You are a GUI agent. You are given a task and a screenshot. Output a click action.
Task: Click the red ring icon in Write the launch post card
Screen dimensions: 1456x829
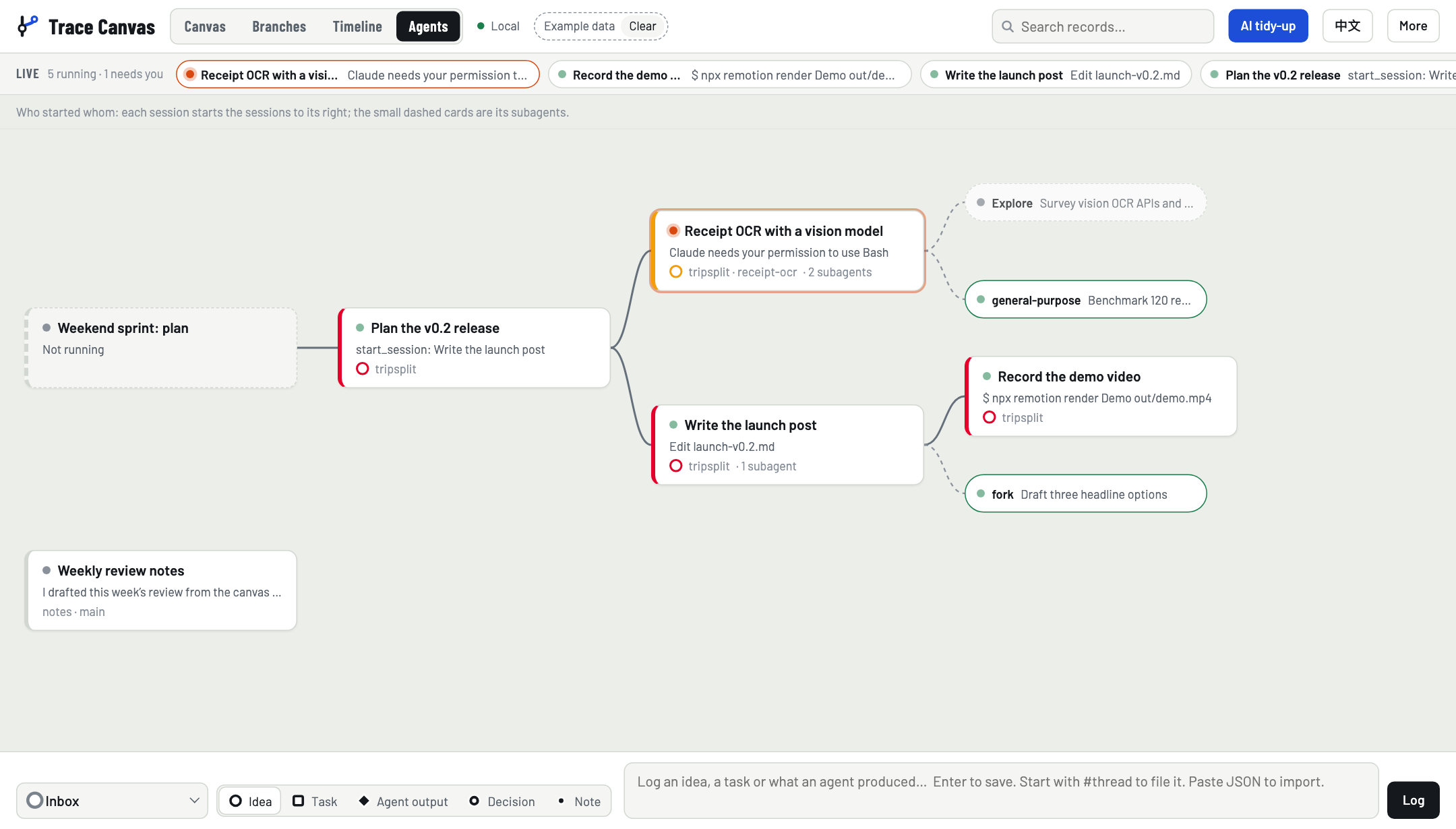676,466
